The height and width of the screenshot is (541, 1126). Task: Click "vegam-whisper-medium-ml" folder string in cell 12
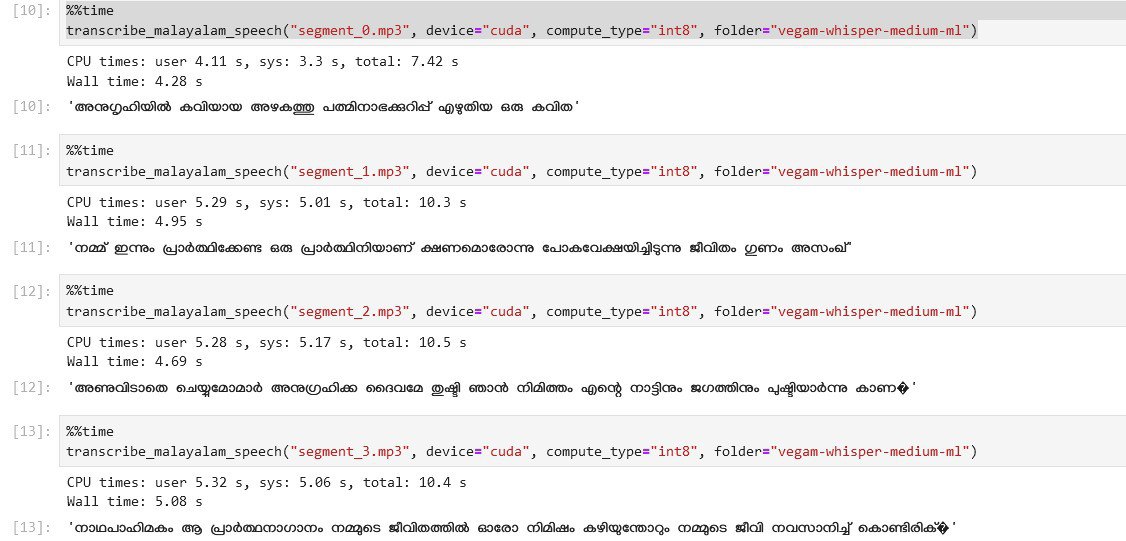(x=870, y=311)
